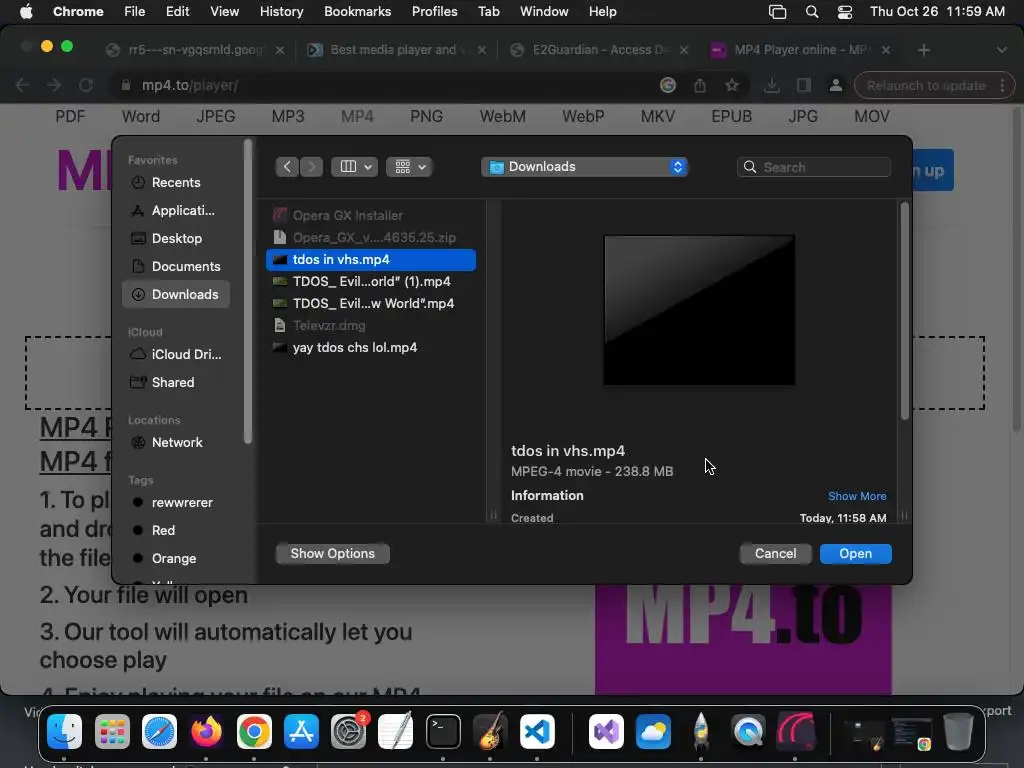Screen dimensions: 1024x768
Task: Open the group-by grid dropdown
Action: click(409, 167)
